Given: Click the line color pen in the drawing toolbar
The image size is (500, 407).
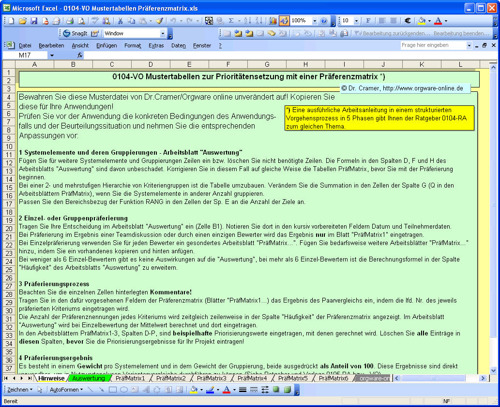Looking at the screenshot, I should coord(210,389).
